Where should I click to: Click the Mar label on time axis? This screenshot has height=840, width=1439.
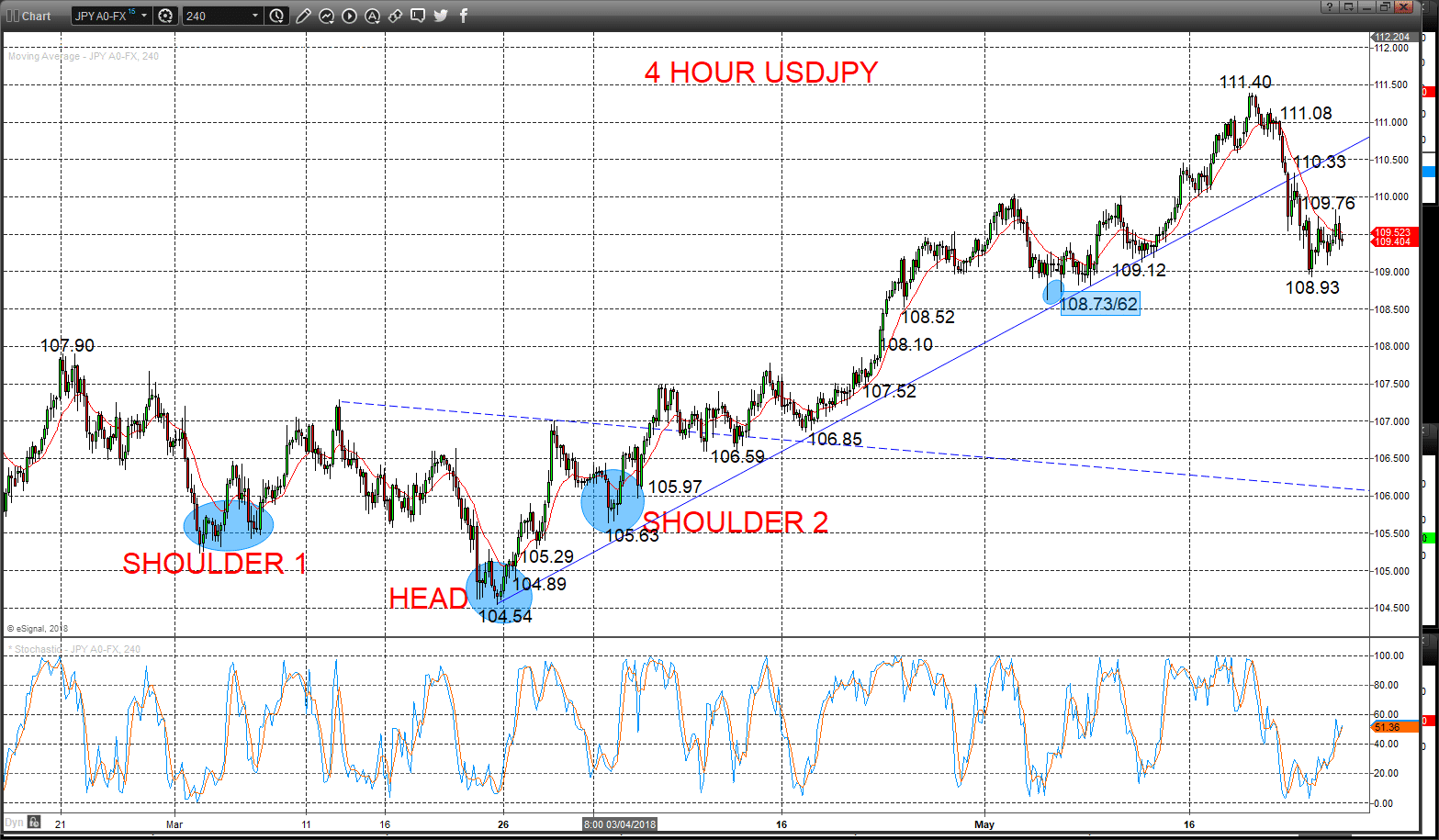[175, 823]
